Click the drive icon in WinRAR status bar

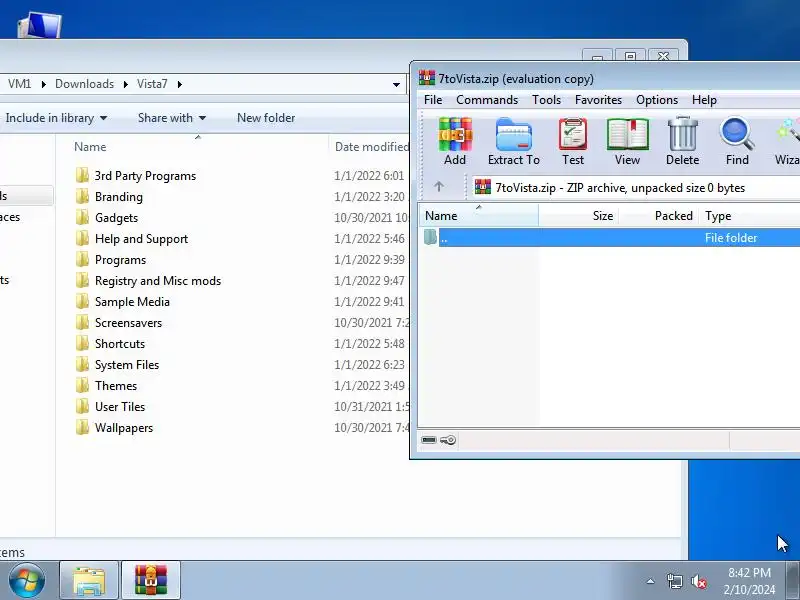pos(429,440)
